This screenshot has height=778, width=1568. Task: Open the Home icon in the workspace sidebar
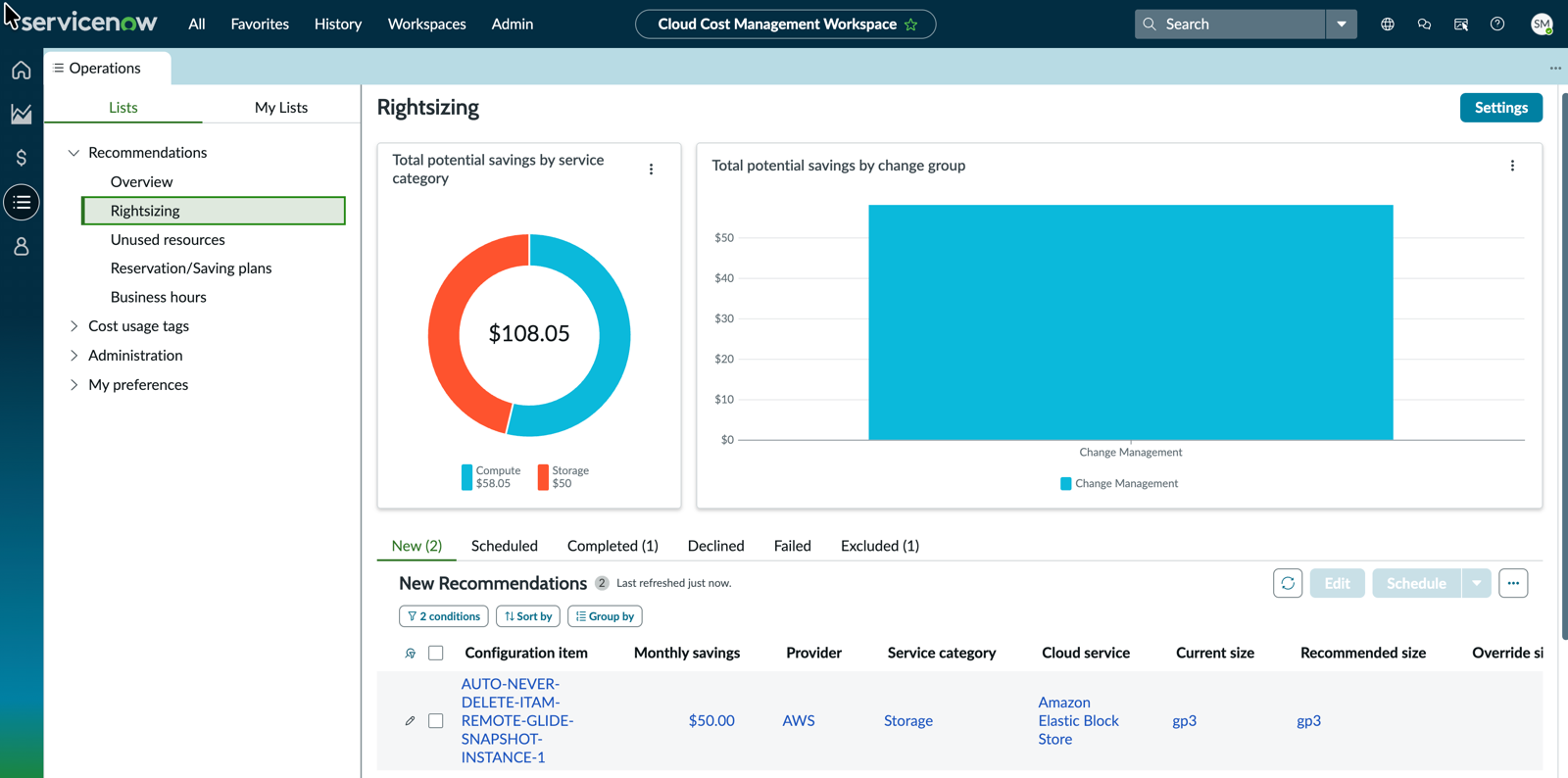pos(22,71)
